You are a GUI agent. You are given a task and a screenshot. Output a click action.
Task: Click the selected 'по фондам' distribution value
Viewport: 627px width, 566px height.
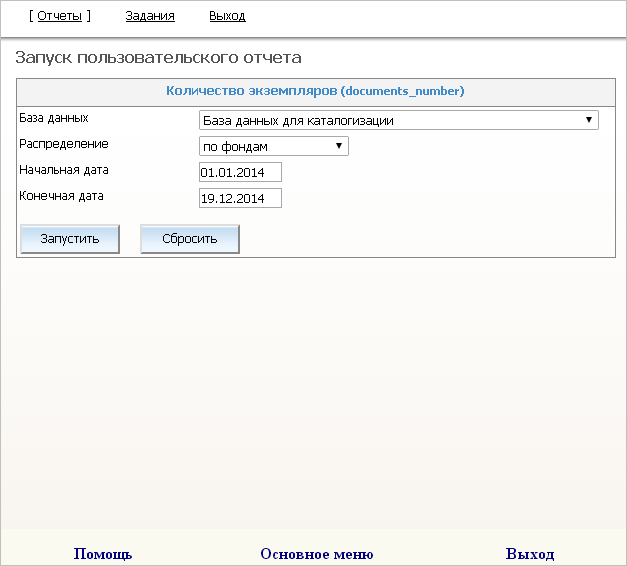pos(236,147)
